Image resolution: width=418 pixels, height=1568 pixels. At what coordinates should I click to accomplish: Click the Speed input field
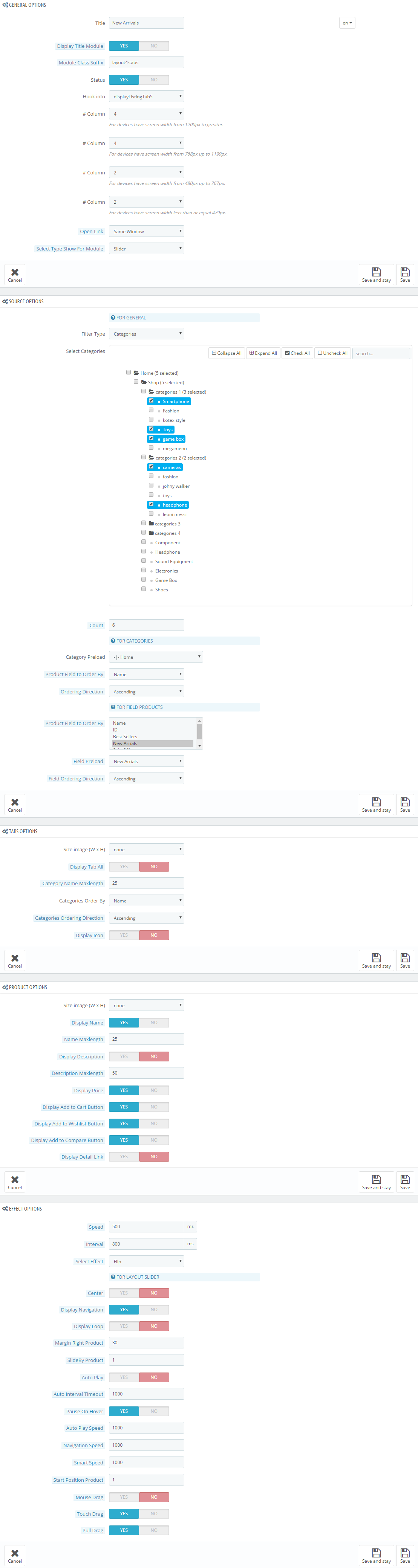146,1226
